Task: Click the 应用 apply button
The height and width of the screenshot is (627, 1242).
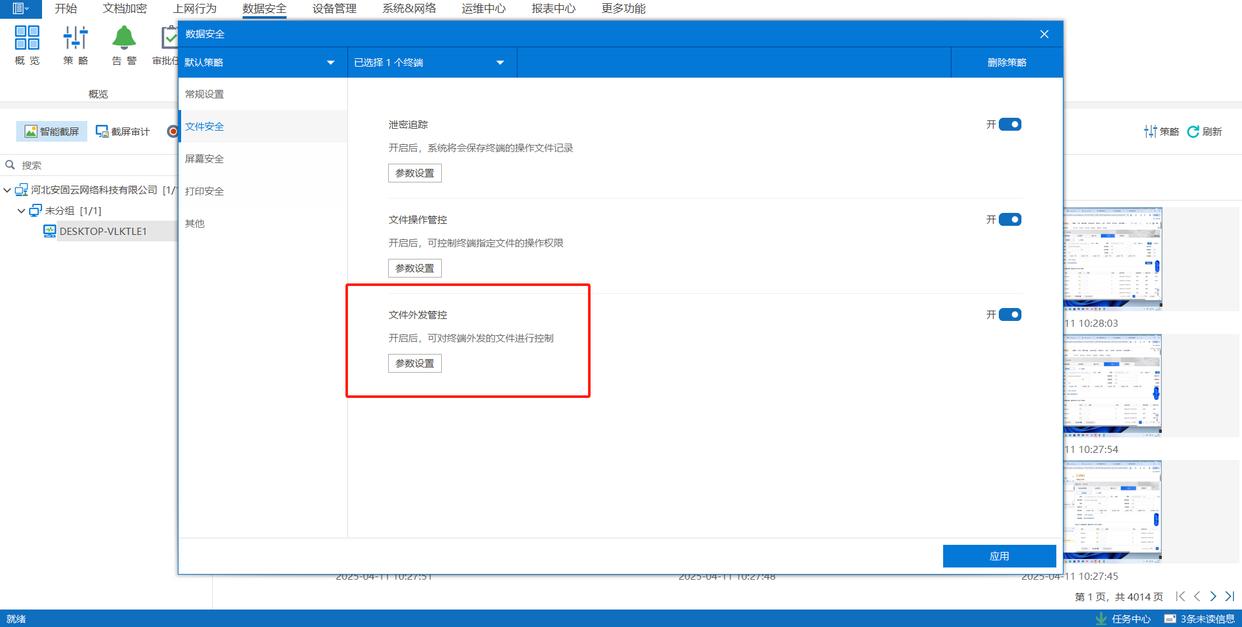Action: tap(999, 556)
